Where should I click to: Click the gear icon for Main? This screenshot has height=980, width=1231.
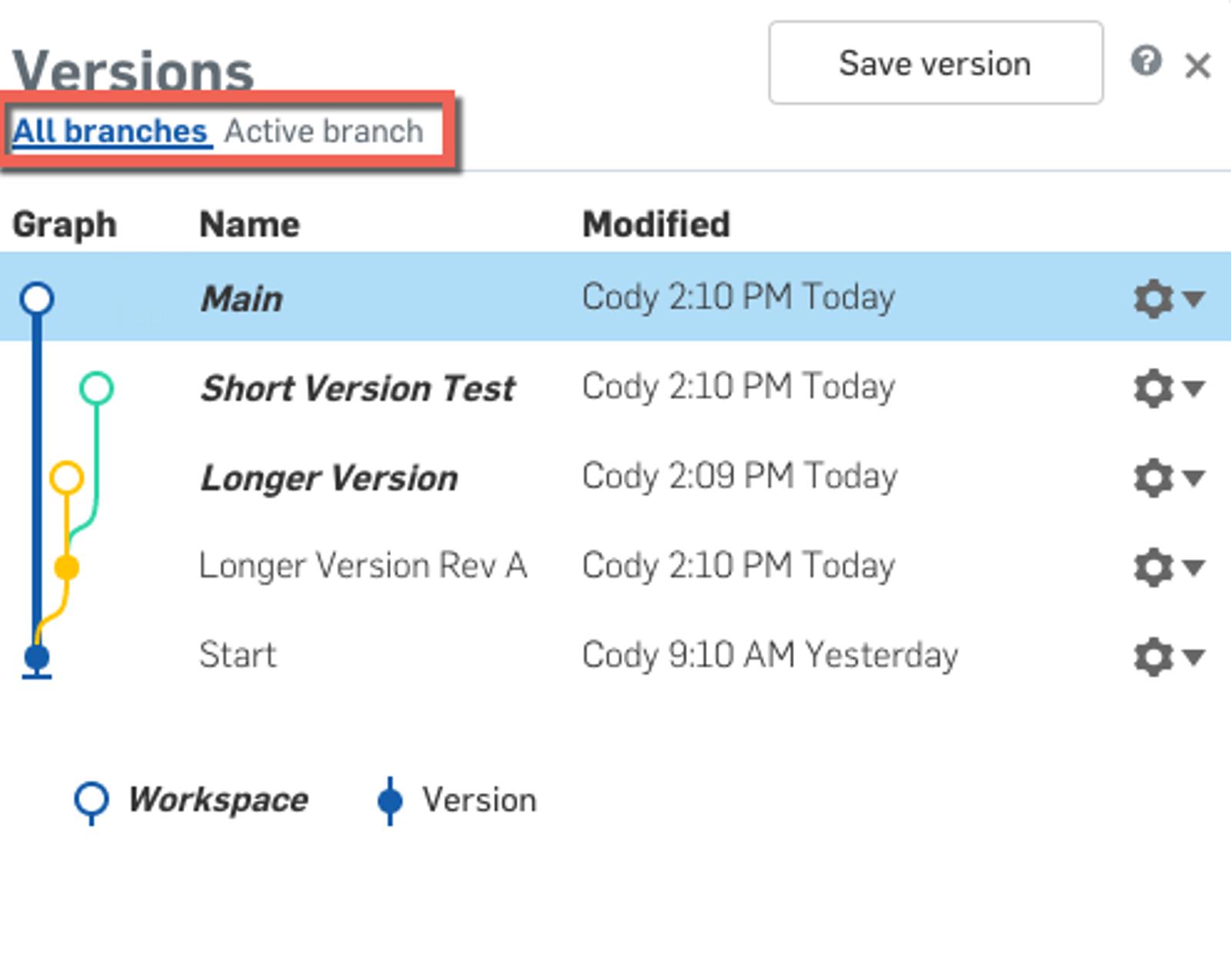(x=1153, y=298)
